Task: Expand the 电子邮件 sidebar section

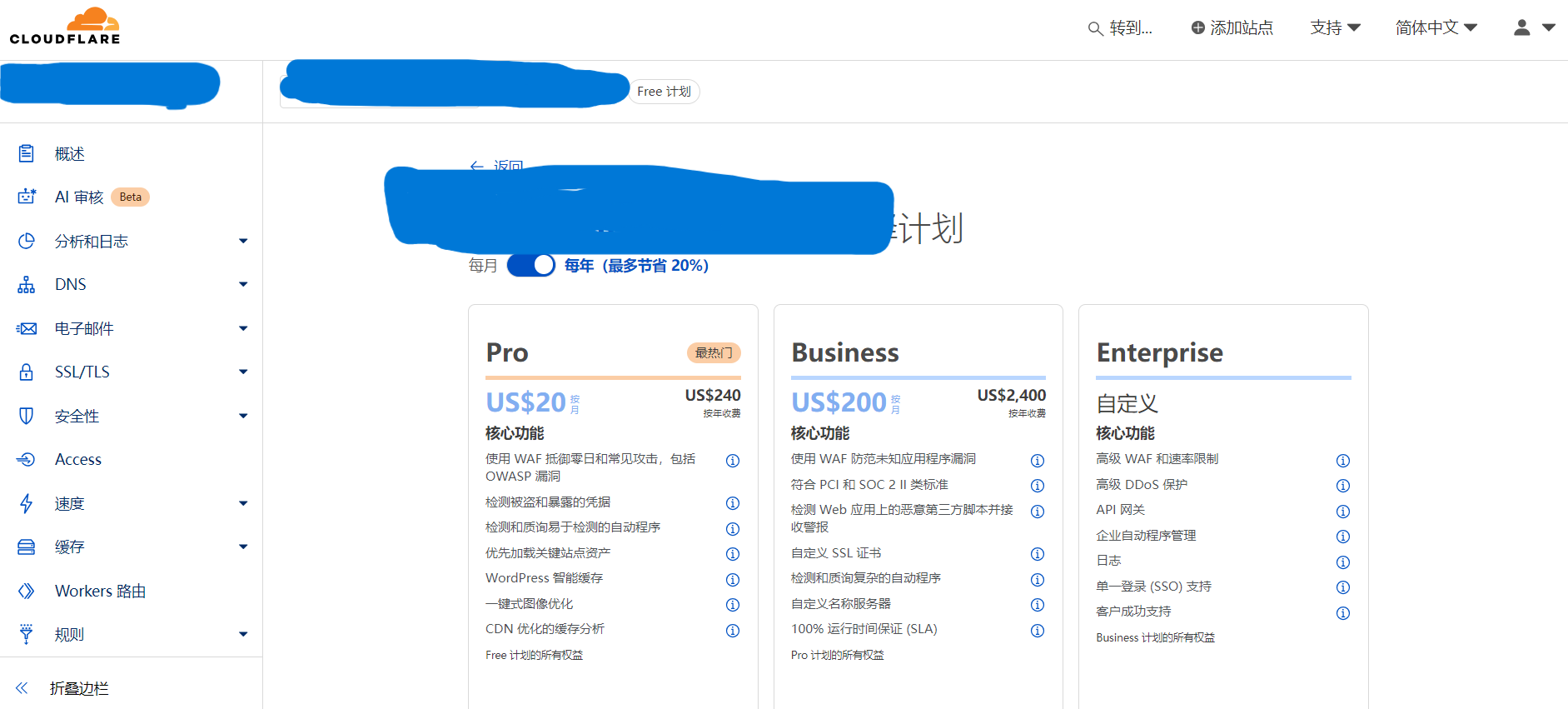Action: click(243, 328)
